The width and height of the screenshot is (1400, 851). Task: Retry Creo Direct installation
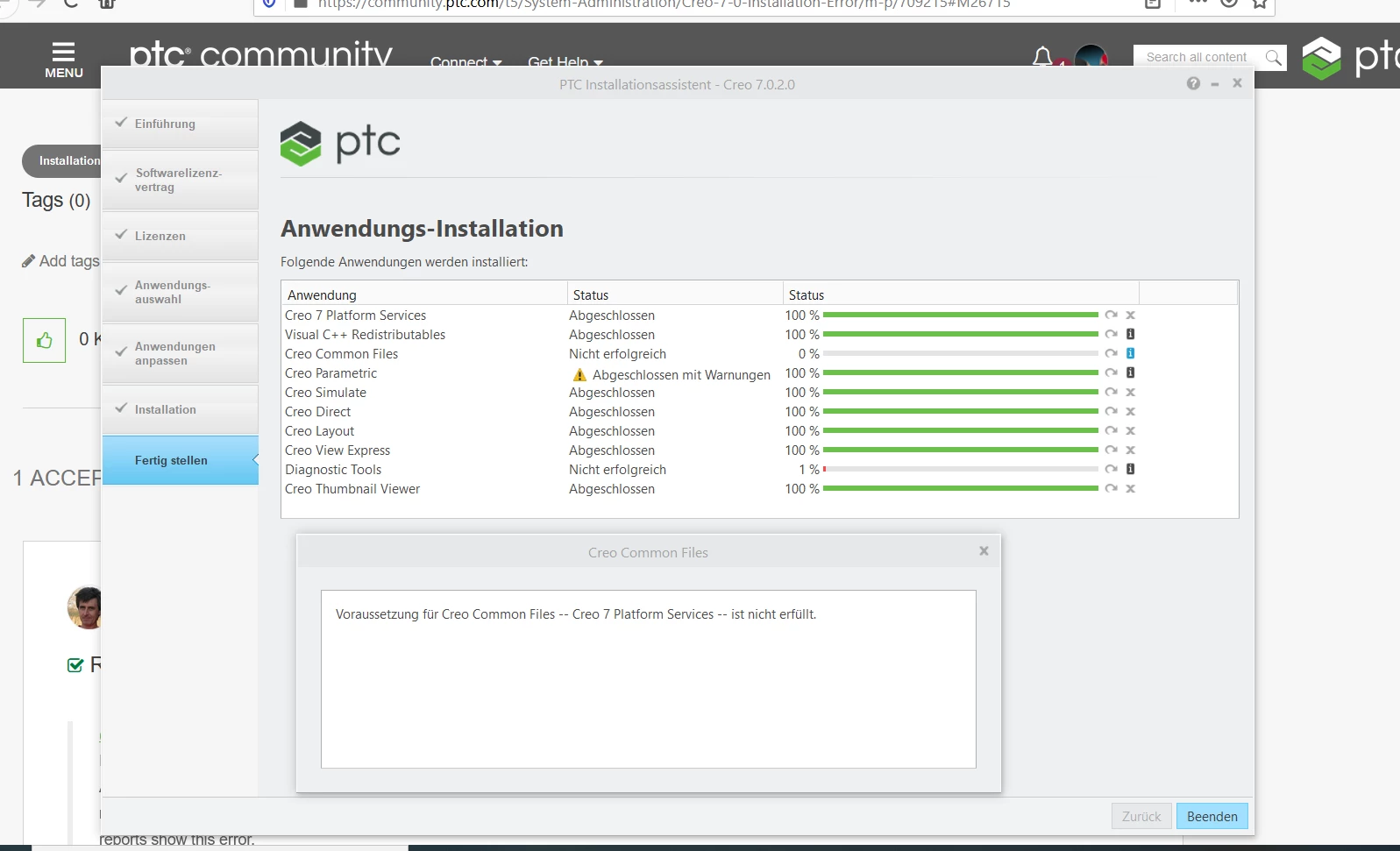point(1111,411)
